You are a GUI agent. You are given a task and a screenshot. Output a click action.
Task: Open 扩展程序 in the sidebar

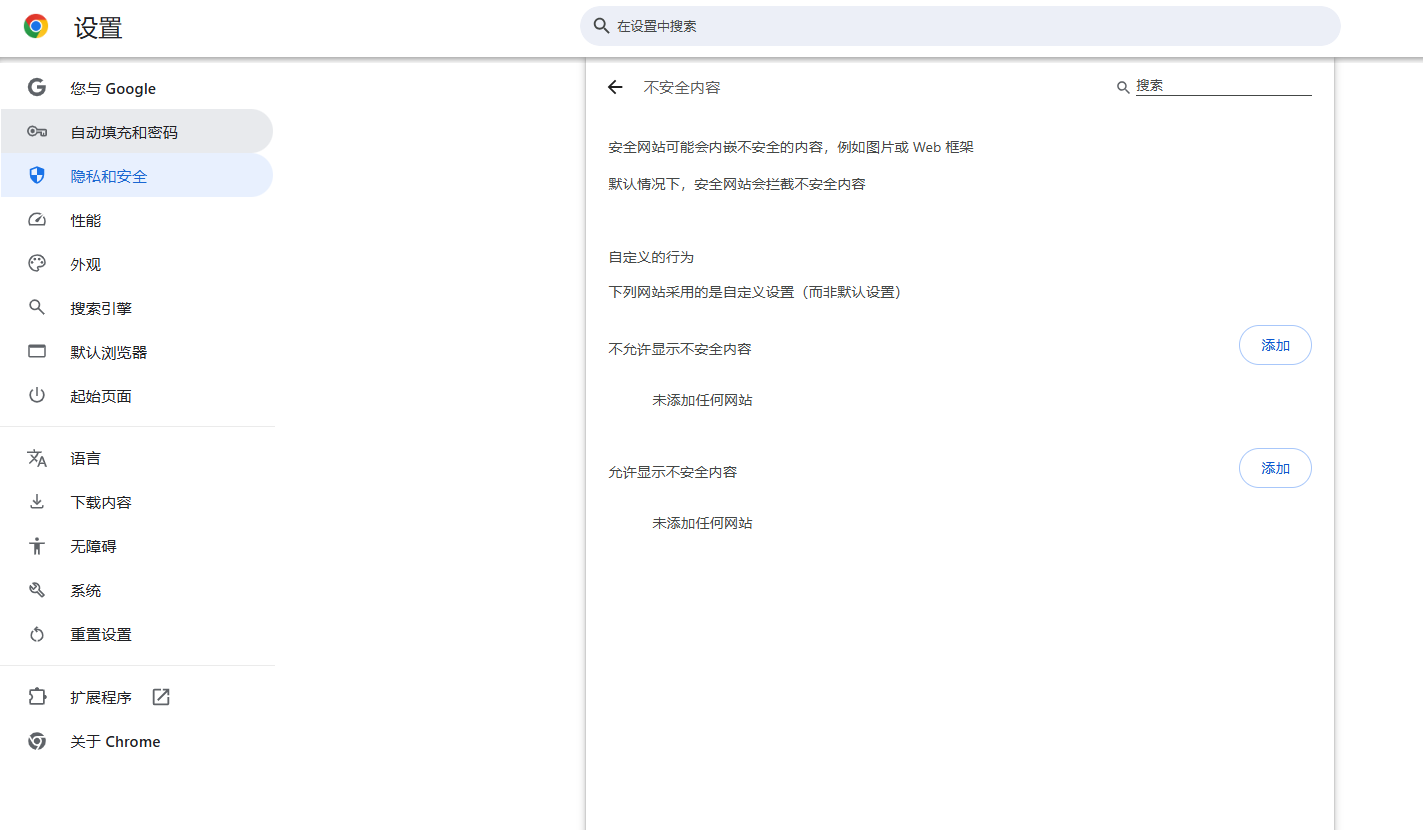point(137,697)
